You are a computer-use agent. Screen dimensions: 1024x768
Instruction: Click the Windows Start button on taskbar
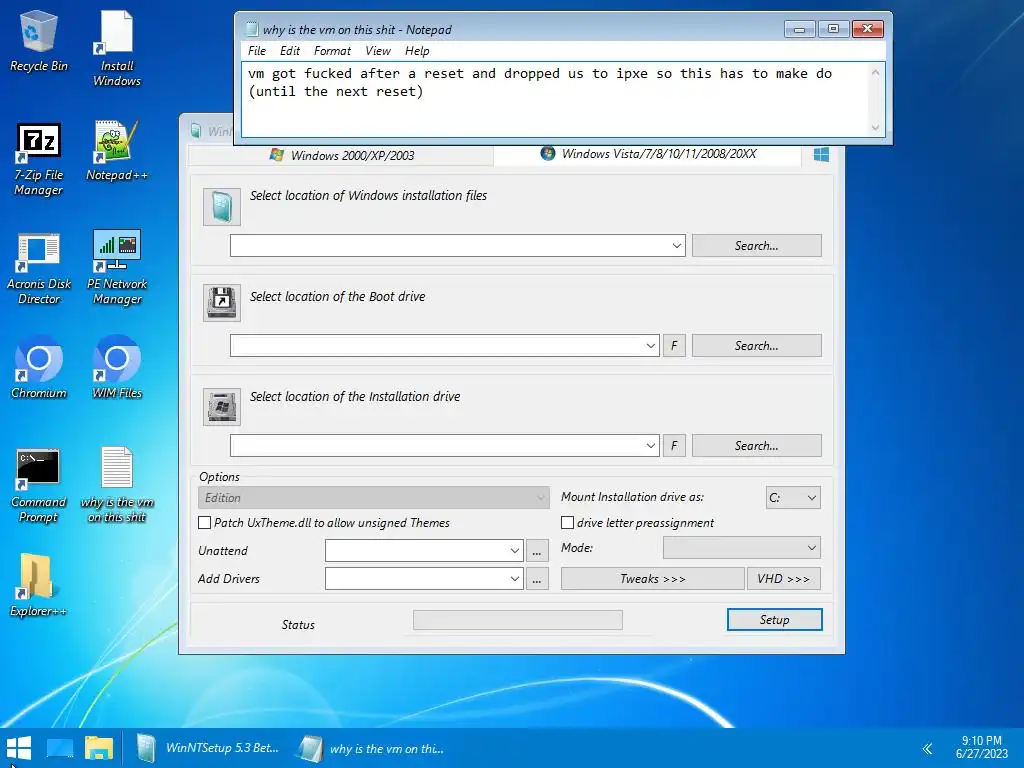[x=19, y=748]
